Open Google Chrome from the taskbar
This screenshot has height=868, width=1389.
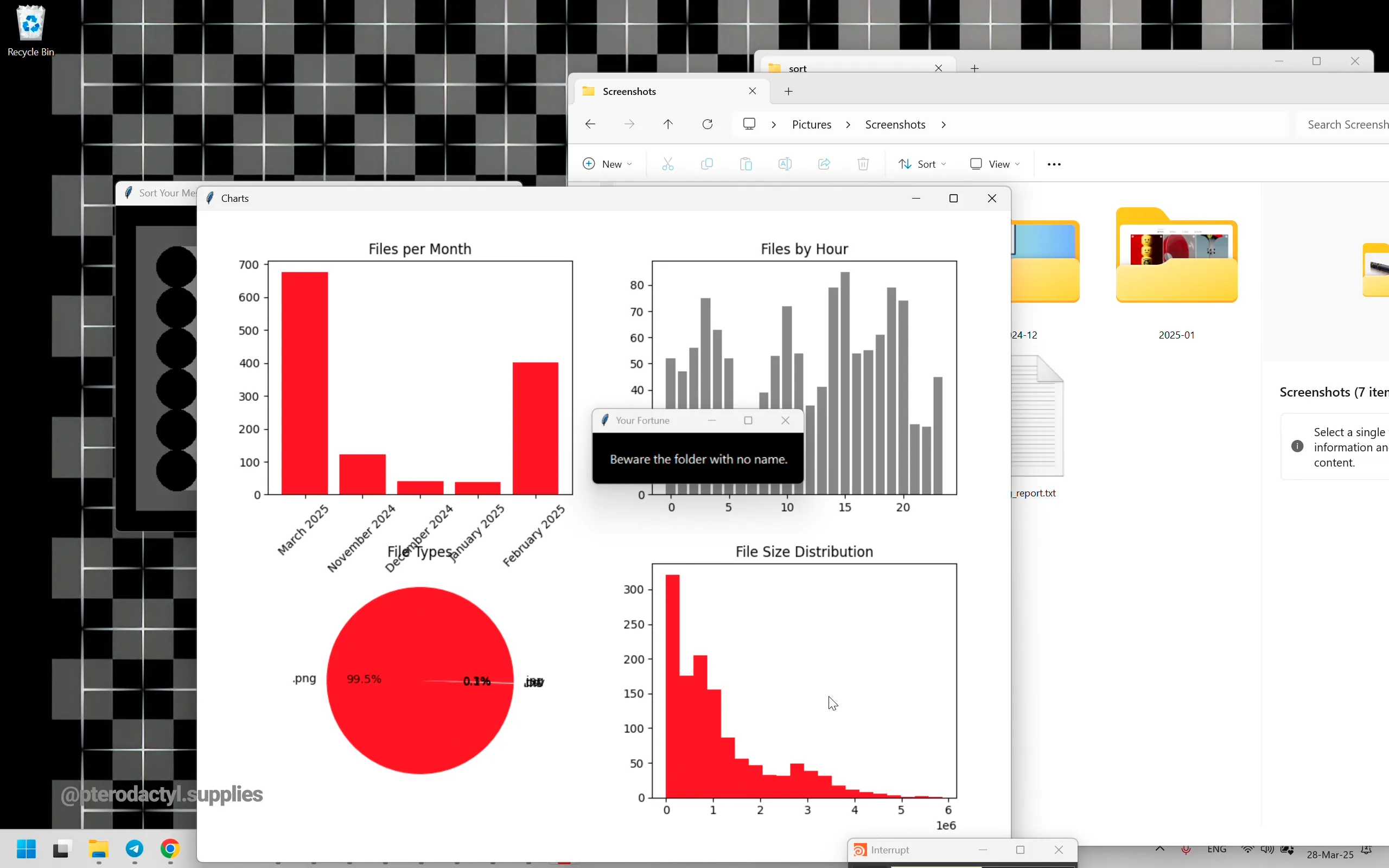(x=170, y=848)
